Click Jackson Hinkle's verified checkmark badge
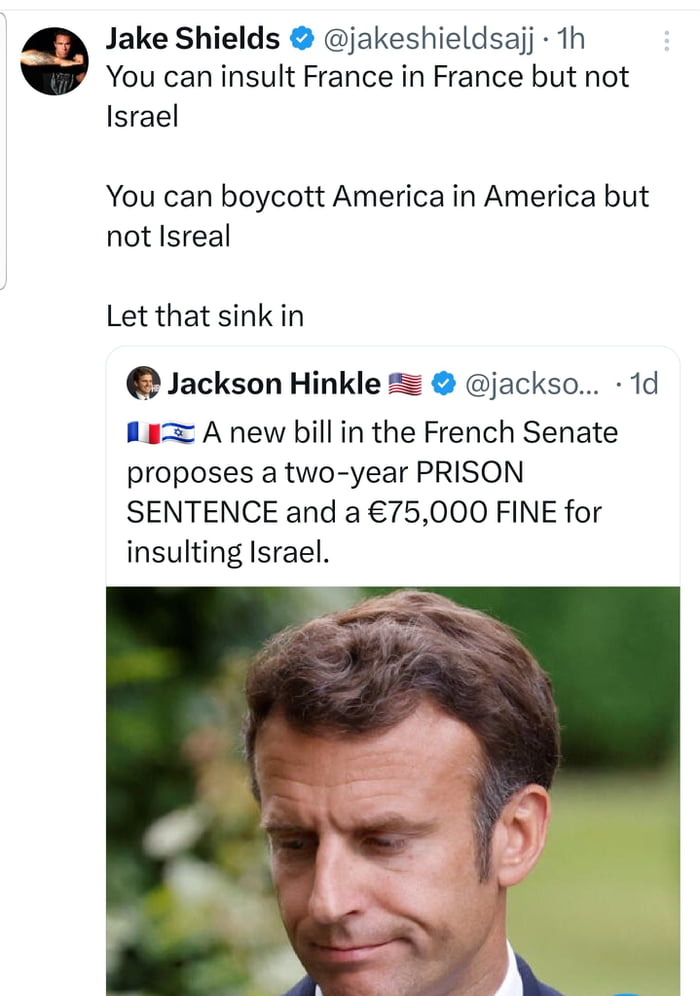 pos(443,383)
